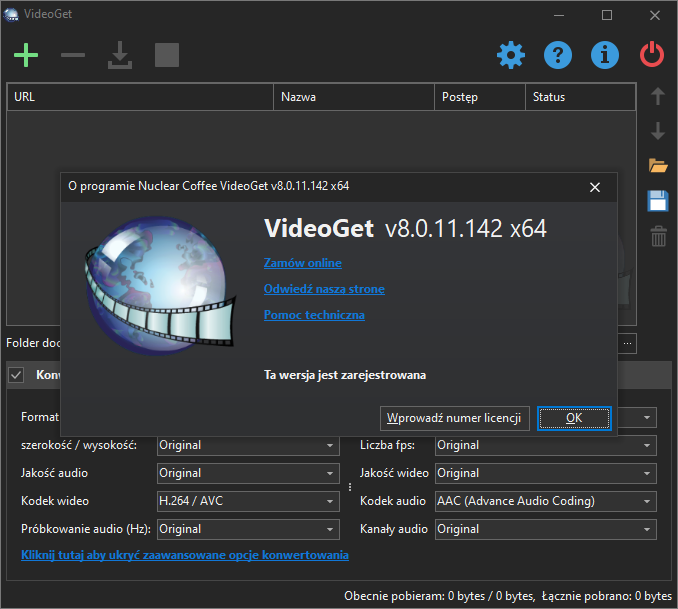Maximize the VideoGet window

point(607,15)
